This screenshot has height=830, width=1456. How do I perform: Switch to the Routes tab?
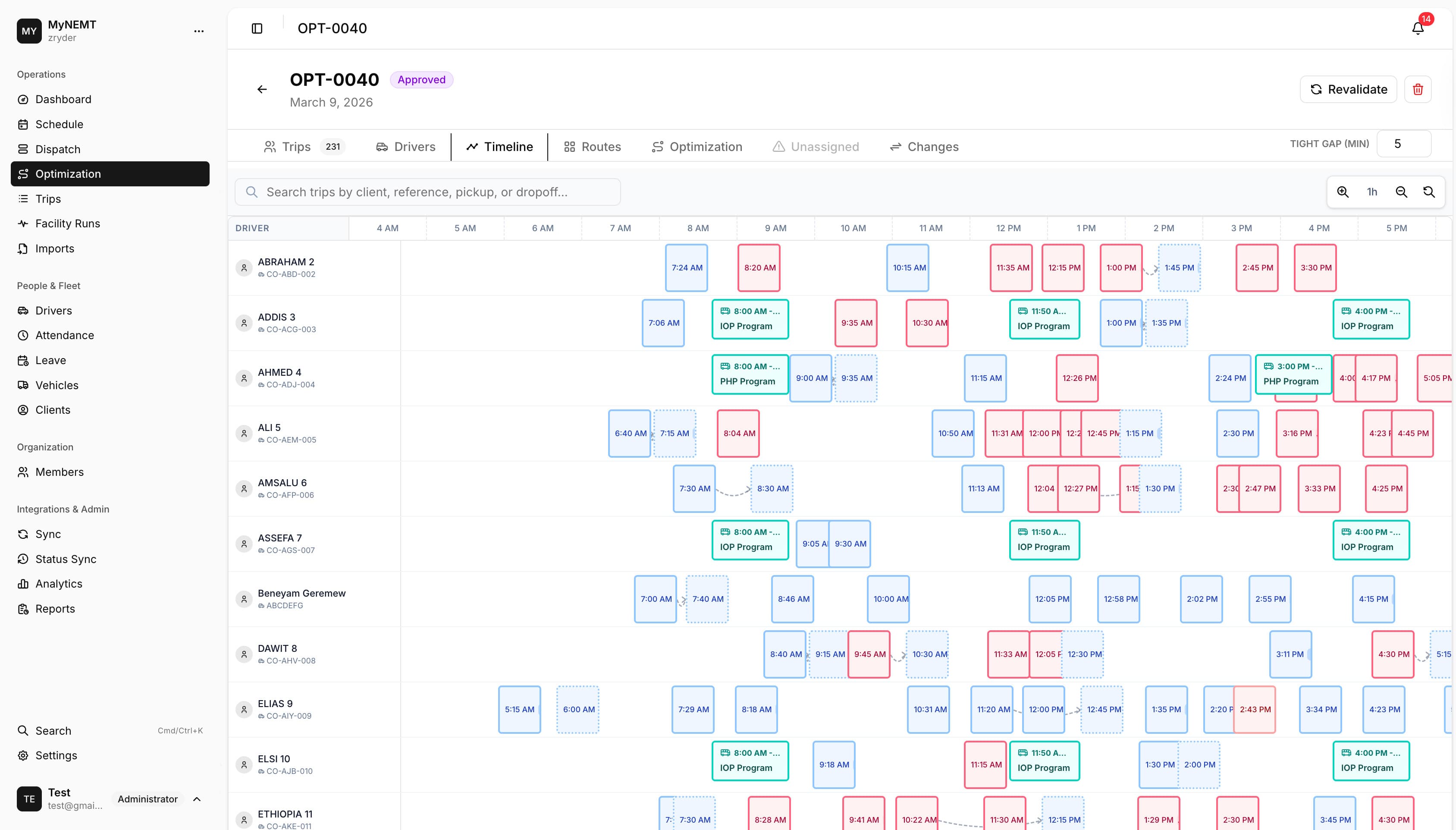(593, 147)
